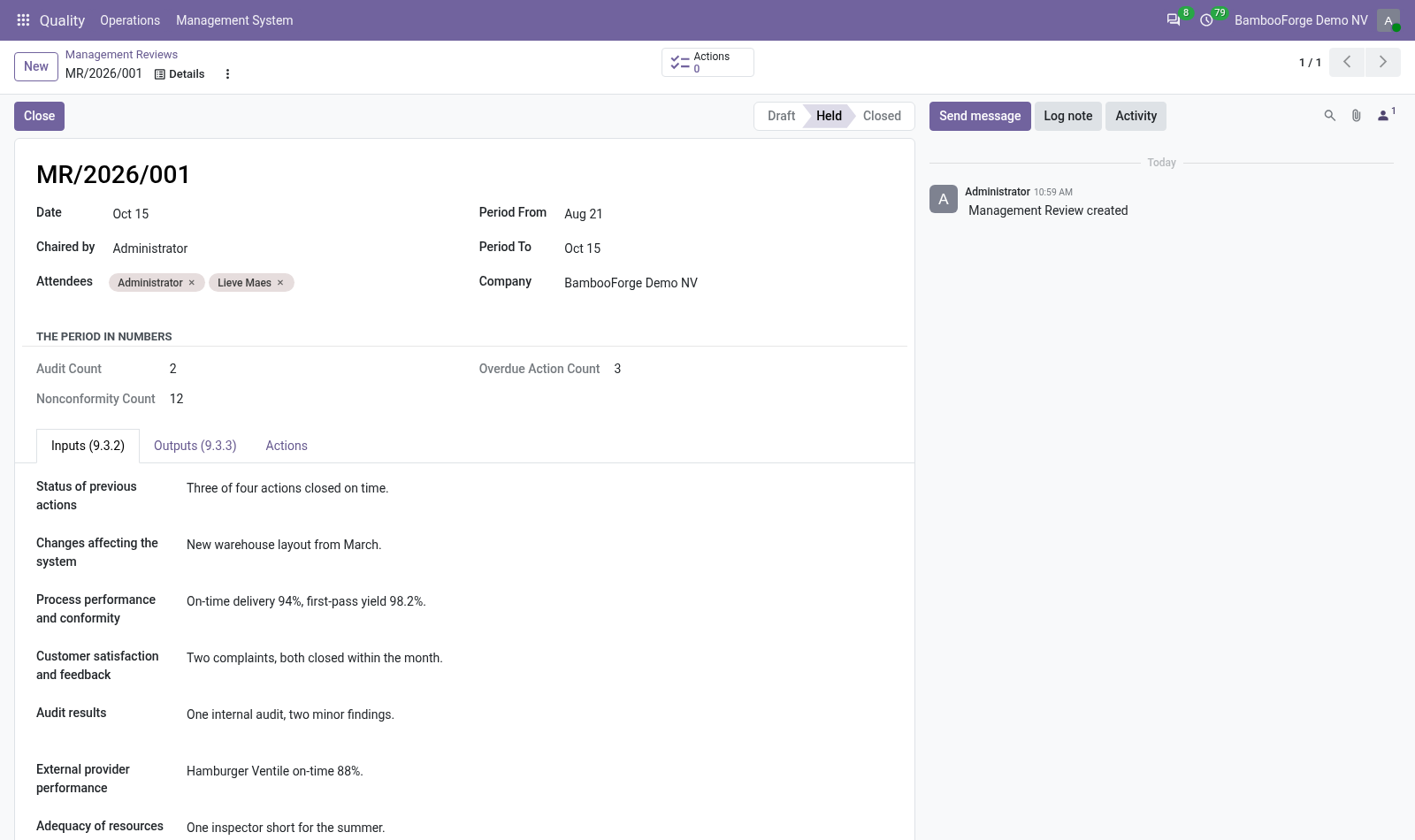1415x840 pixels.
Task: Edit the External provider performance text
Action: point(539,771)
